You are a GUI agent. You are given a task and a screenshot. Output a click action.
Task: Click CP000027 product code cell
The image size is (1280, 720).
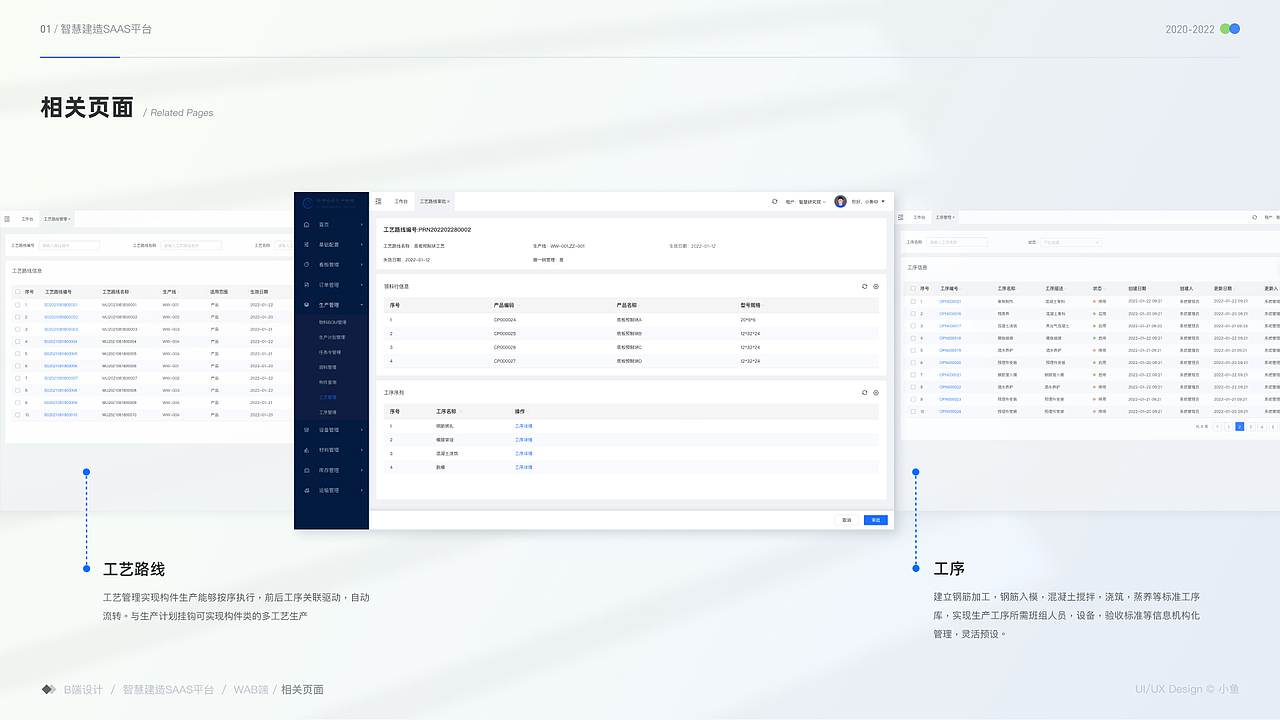pos(505,361)
